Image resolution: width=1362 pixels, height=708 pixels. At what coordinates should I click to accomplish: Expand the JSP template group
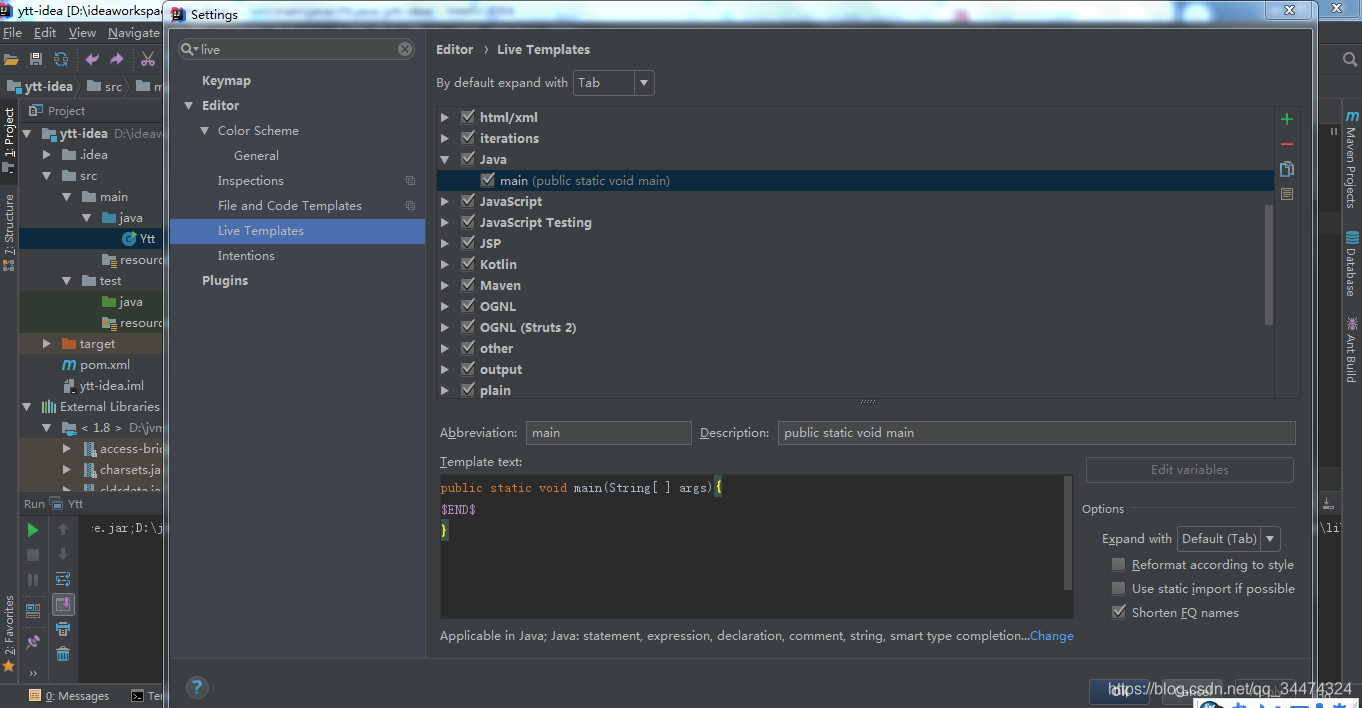(445, 243)
